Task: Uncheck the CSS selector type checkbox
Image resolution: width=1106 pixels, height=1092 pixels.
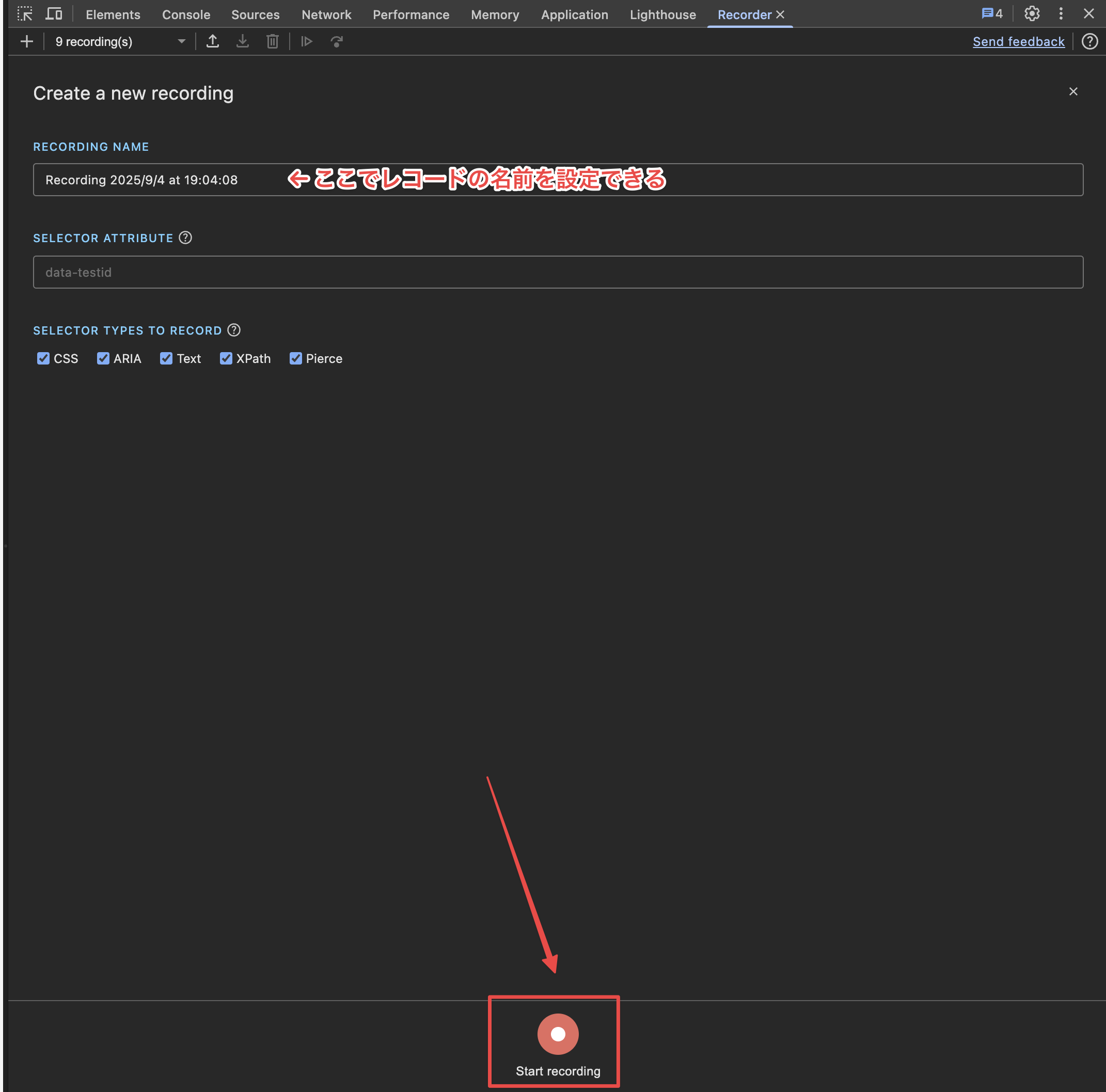Action: pyautogui.click(x=43, y=358)
